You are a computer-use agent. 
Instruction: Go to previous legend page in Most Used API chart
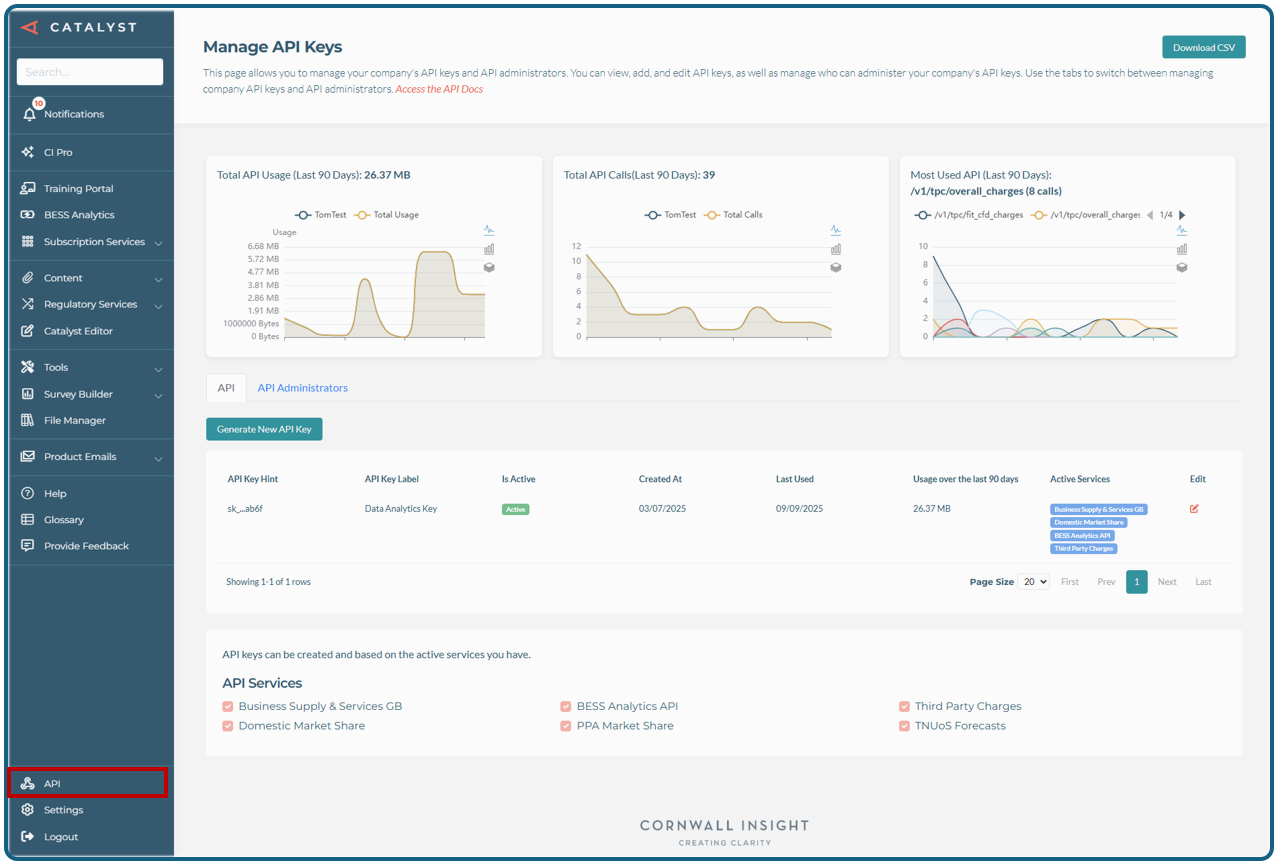pos(1149,214)
